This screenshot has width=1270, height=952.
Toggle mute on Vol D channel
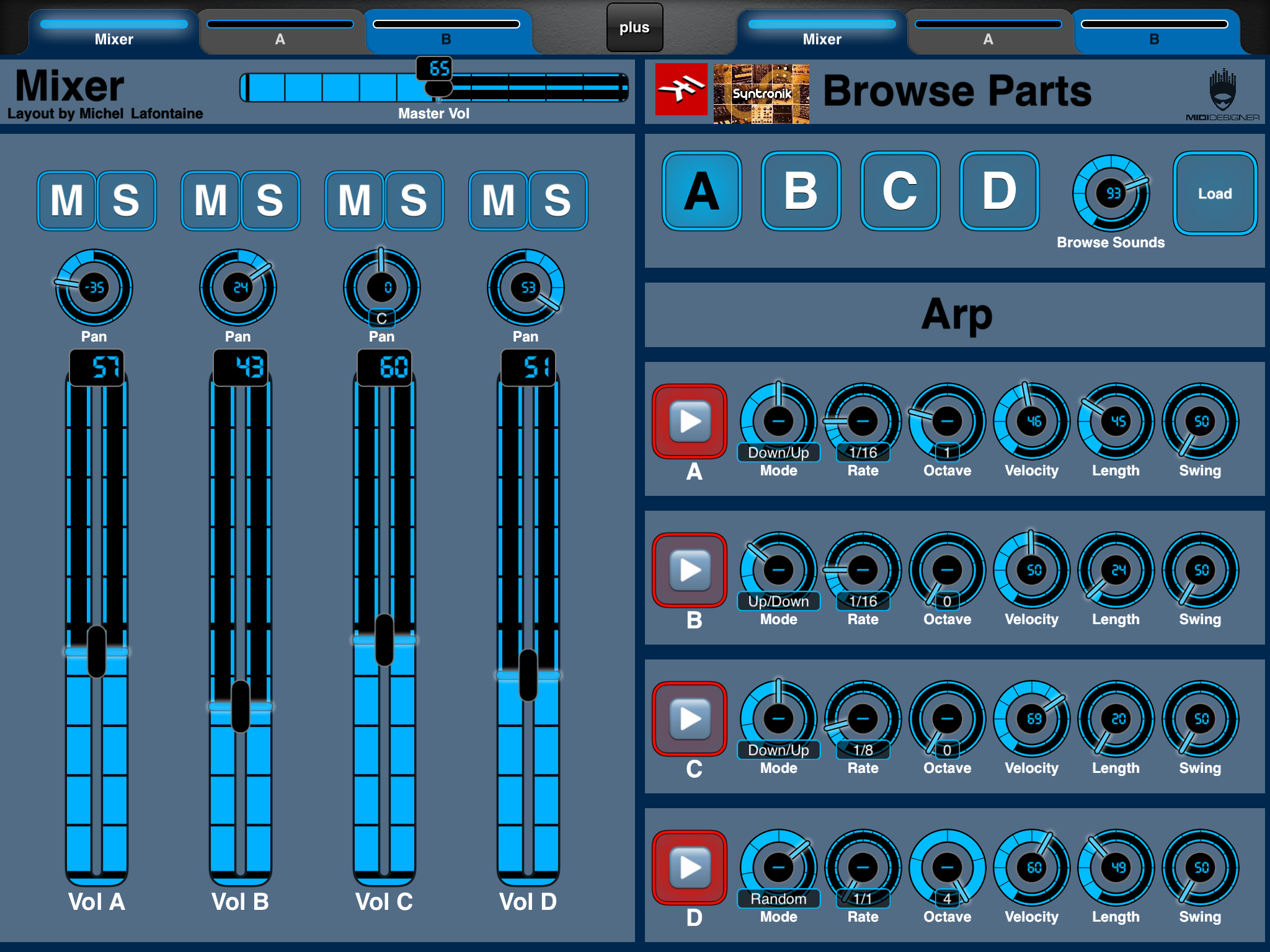tap(499, 201)
